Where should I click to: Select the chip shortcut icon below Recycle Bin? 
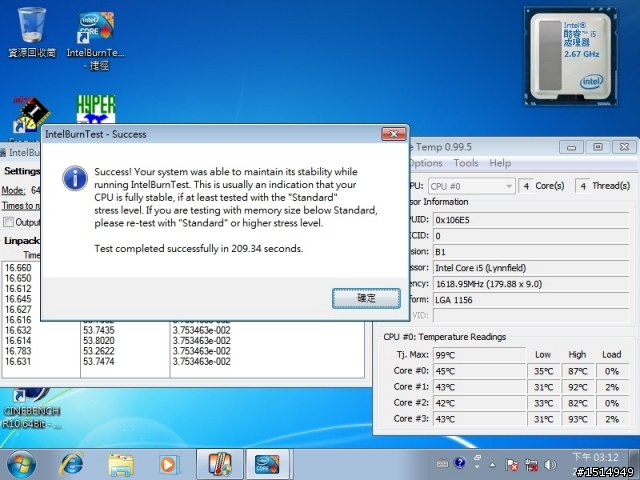point(31,115)
